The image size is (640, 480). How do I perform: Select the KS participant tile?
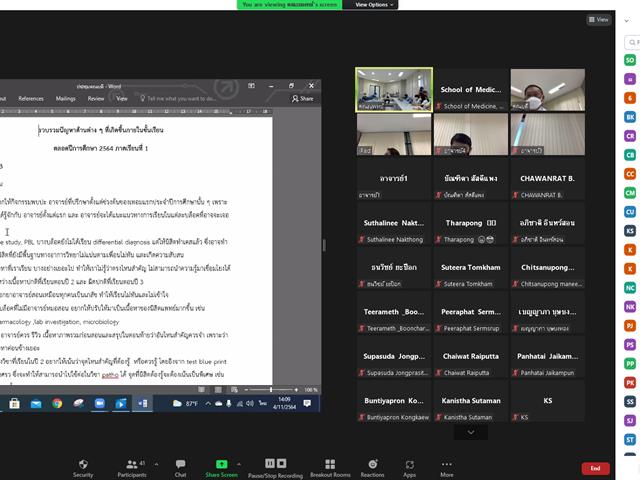click(547, 401)
